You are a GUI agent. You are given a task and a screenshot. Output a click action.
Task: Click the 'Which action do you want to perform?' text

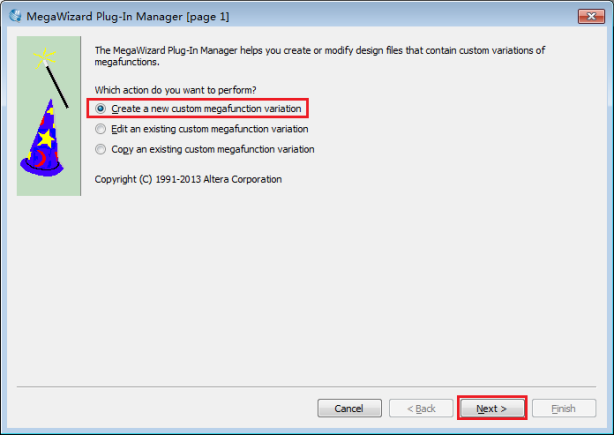(175, 90)
